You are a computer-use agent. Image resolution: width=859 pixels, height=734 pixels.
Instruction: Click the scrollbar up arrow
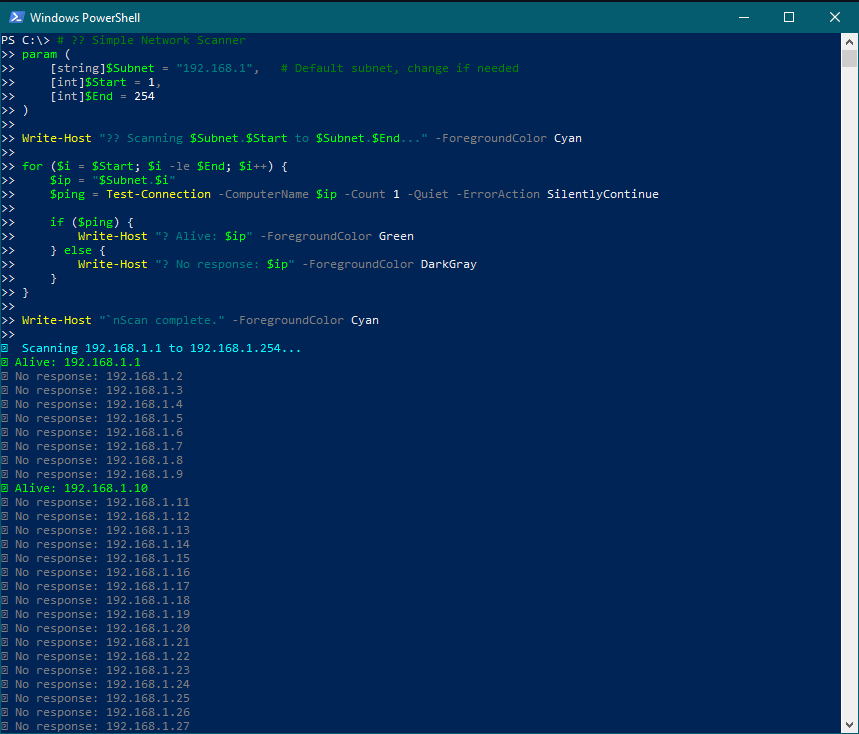(850, 41)
